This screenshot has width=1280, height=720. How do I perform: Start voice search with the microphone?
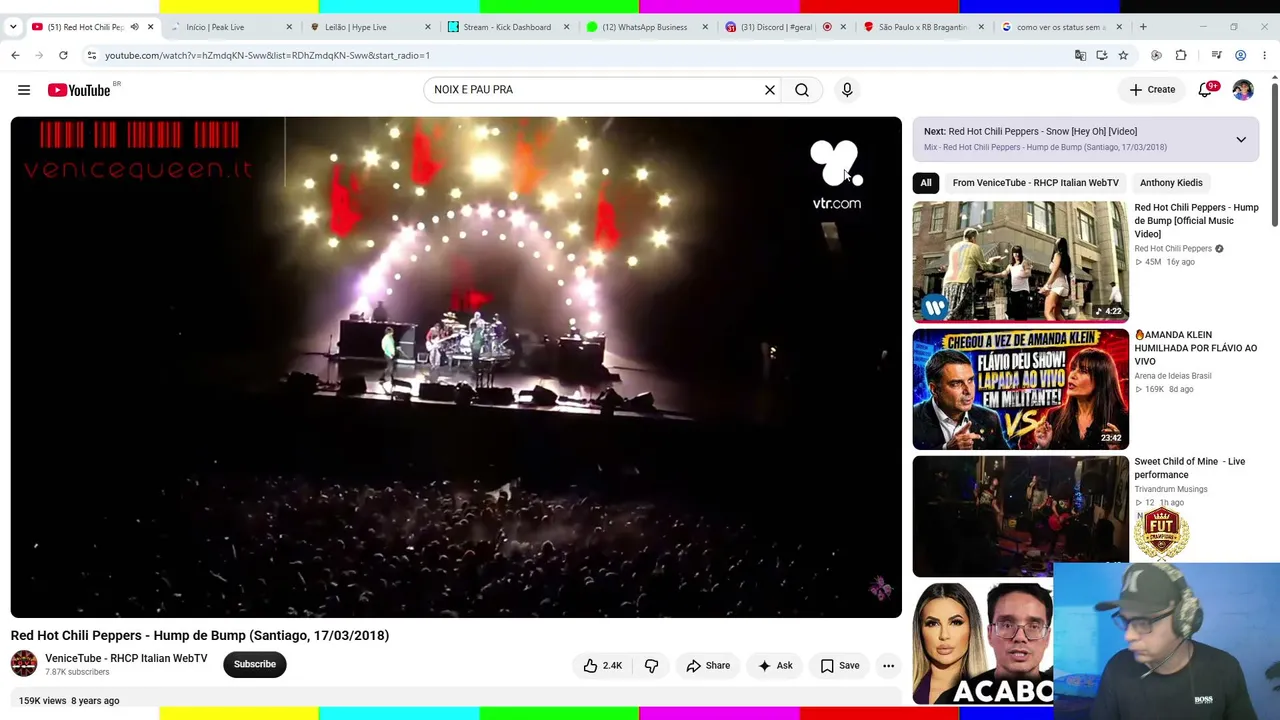[847, 90]
